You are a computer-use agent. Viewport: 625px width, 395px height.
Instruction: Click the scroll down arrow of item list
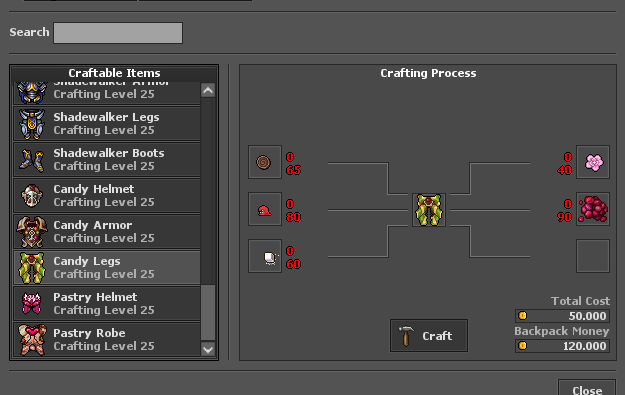208,350
